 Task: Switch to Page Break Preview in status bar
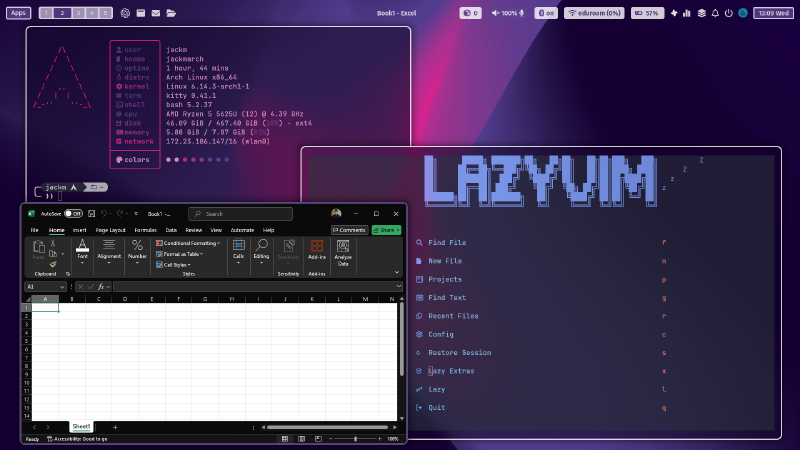[318, 439]
